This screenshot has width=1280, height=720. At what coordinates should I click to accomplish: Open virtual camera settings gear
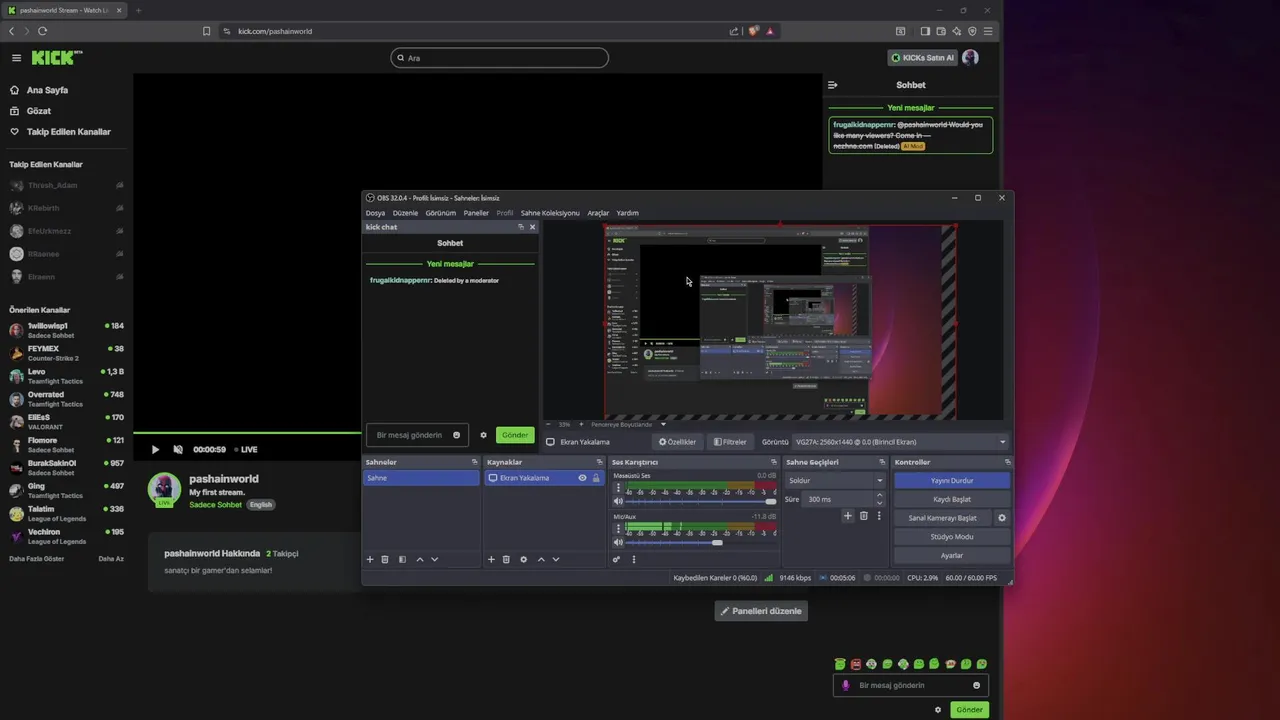[1002, 518]
